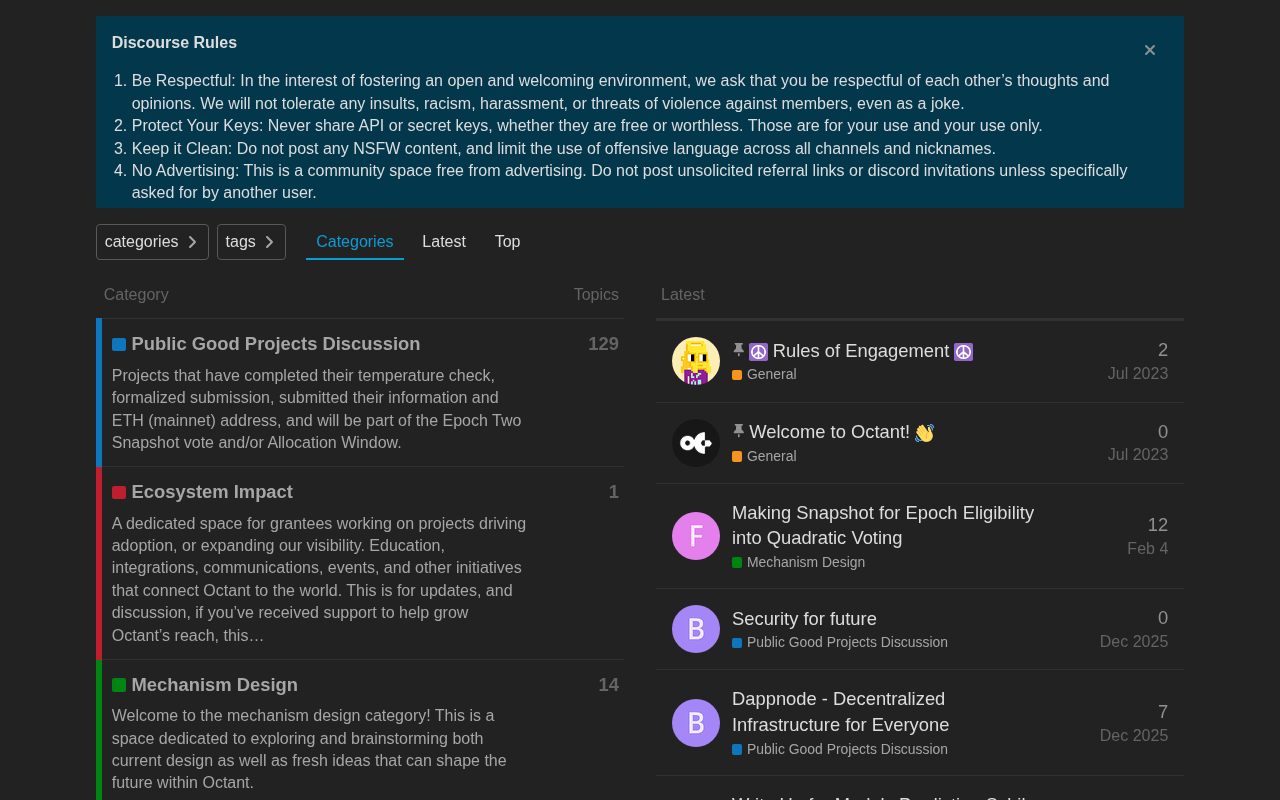Click the Octant logo avatar
Image resolution: width=1280 pixels, height=800 pixels.
point(696,443)
